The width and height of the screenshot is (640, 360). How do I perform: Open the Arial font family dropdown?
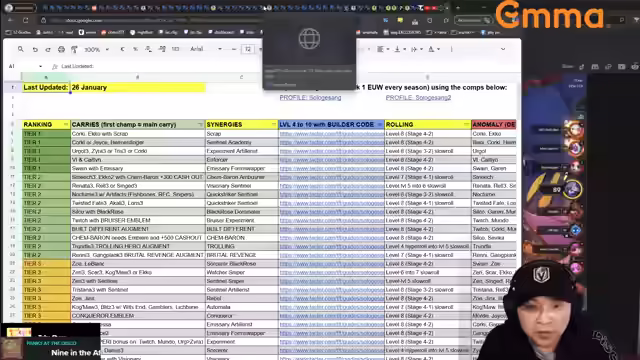206,49
